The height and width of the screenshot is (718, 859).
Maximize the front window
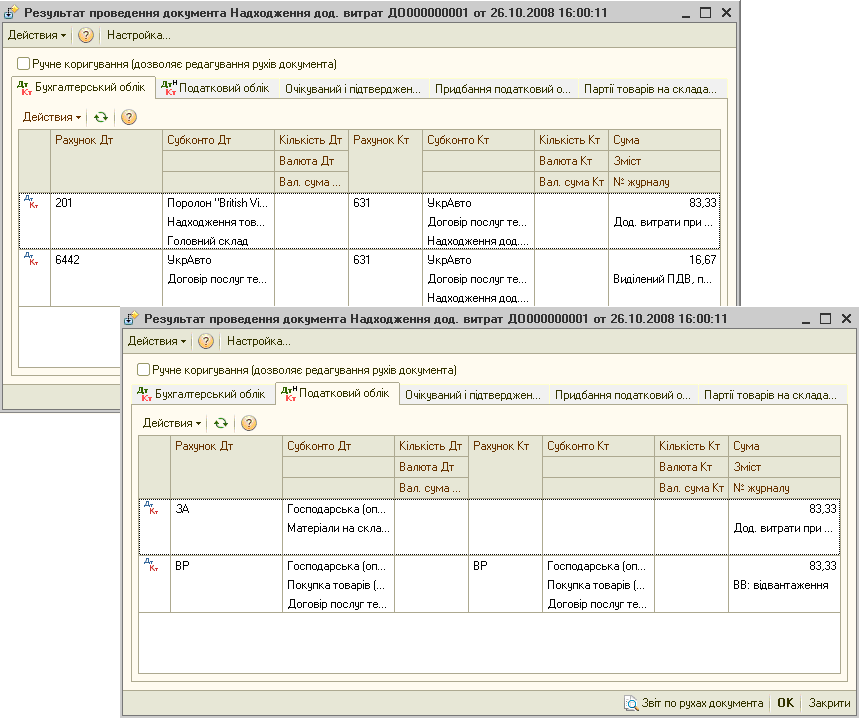825,319
